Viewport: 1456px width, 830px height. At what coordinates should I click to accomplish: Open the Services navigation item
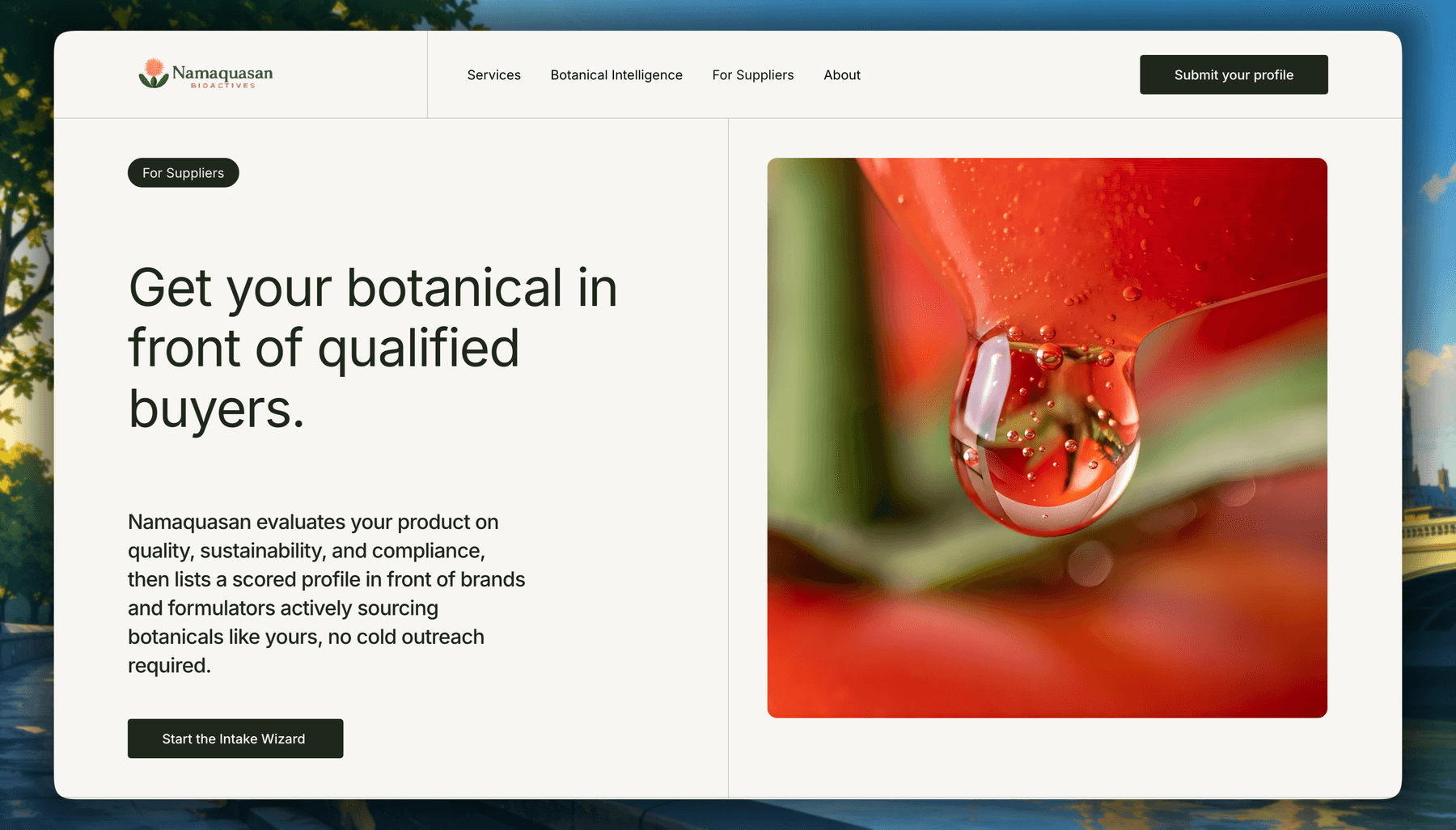click(494, 75)
